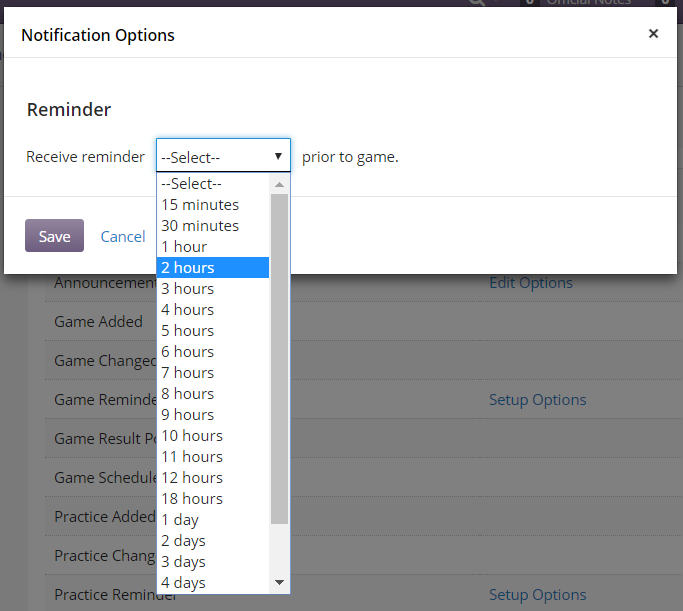Select the 4 days option
Screen dimensions: 683x611
pos(213,583)
